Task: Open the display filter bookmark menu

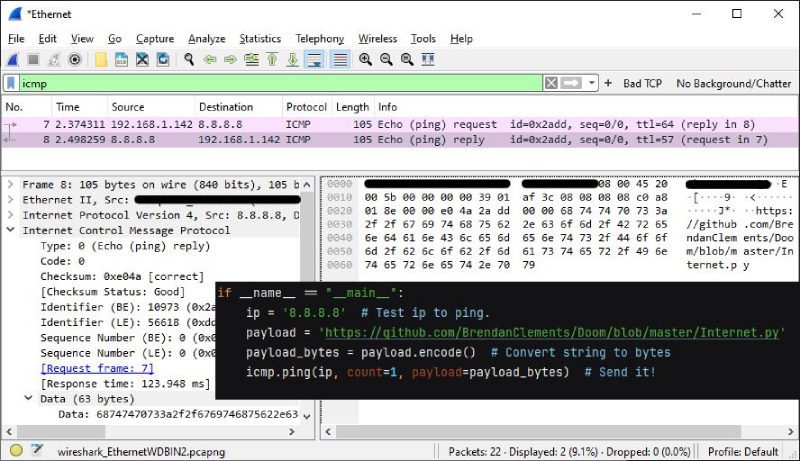Action: [x=11, y=83]
